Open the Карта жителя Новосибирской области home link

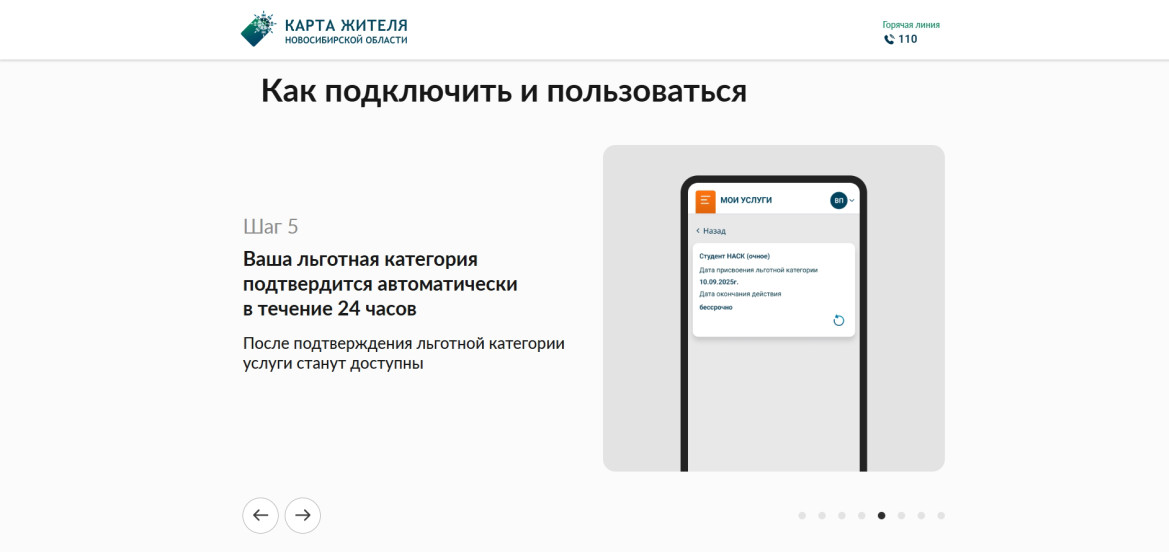(324, 30)
